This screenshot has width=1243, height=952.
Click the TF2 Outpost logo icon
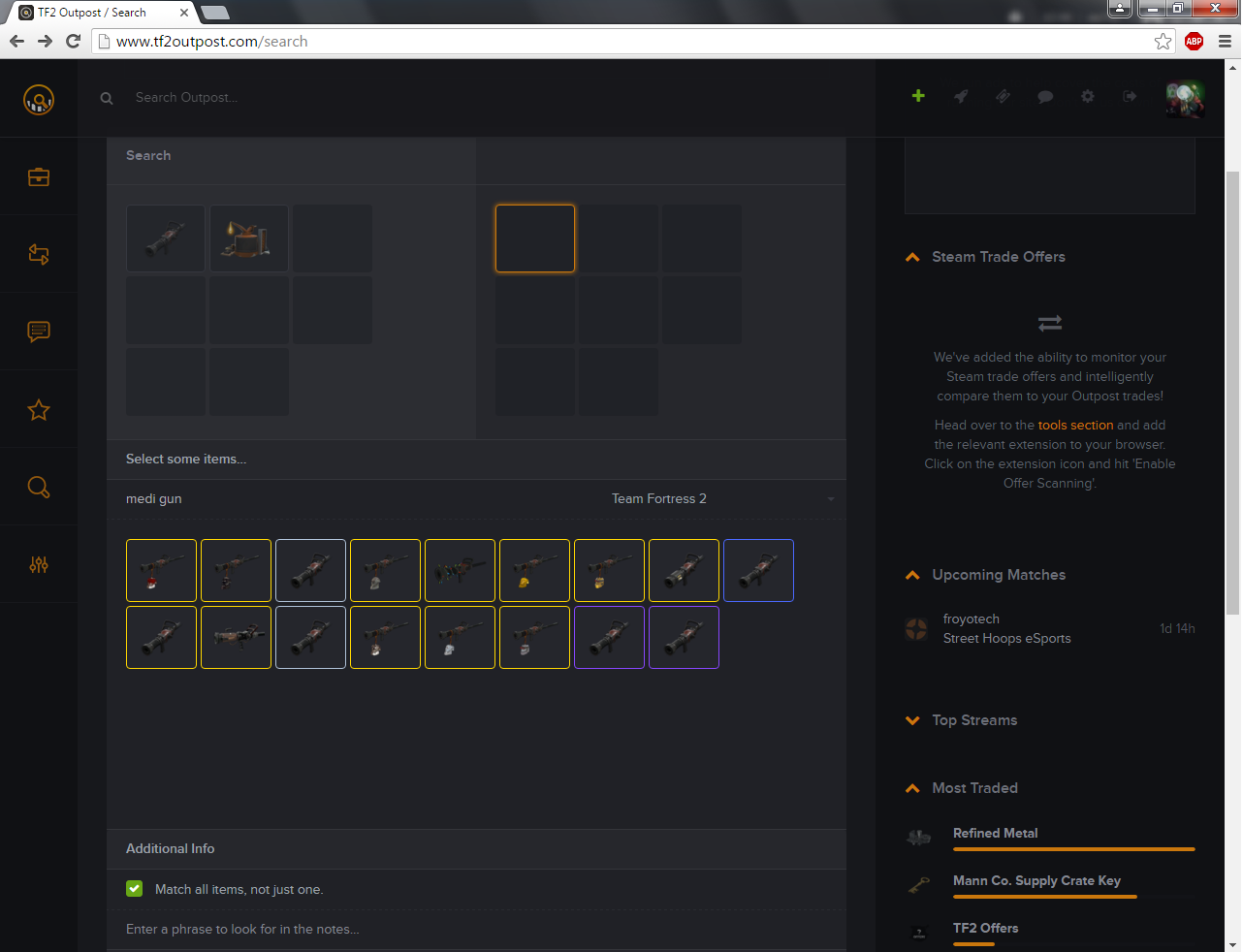pos(39,100)
